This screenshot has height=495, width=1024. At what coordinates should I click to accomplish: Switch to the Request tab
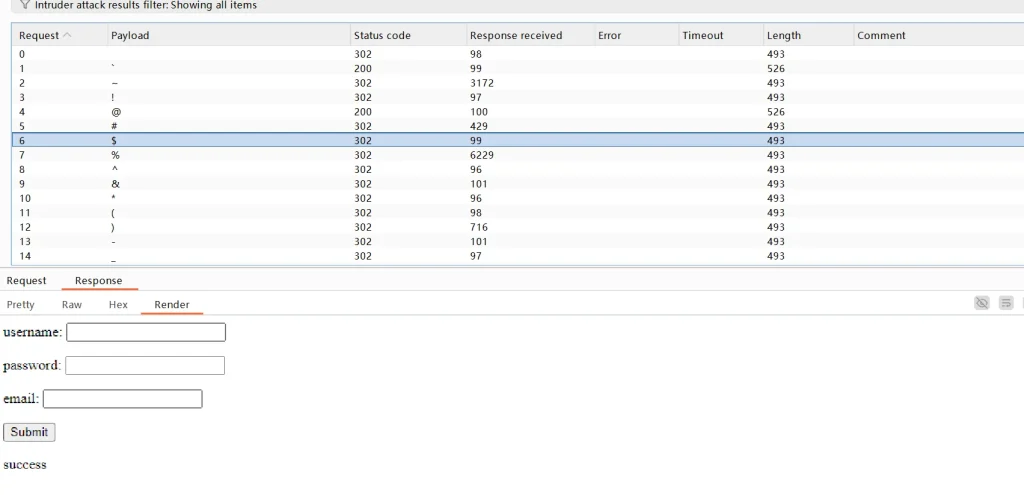pos(27,281)
